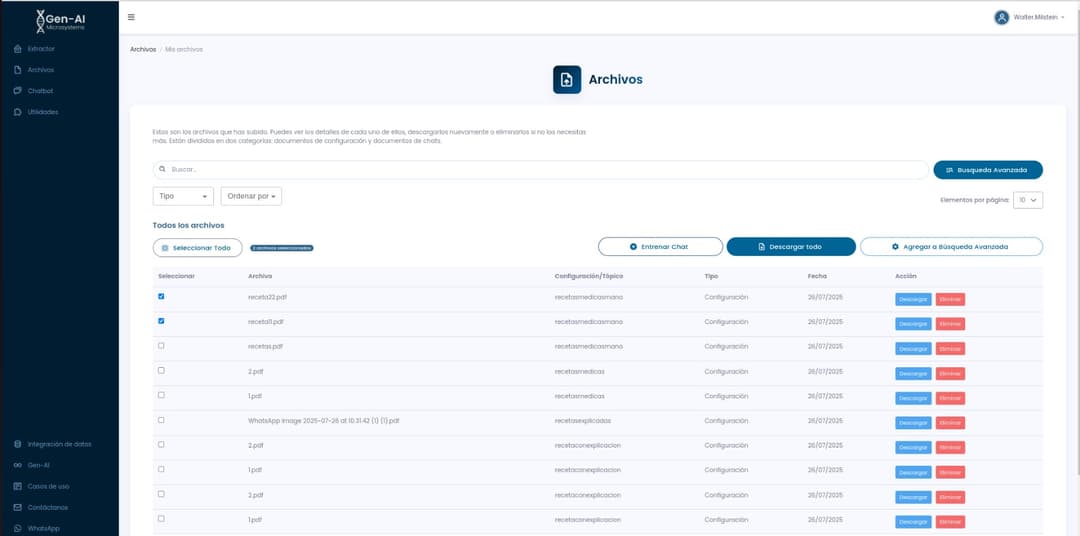Click the Chatbot sidebar icon
This screenshot has height=536, width=1080.
point(17,91)
